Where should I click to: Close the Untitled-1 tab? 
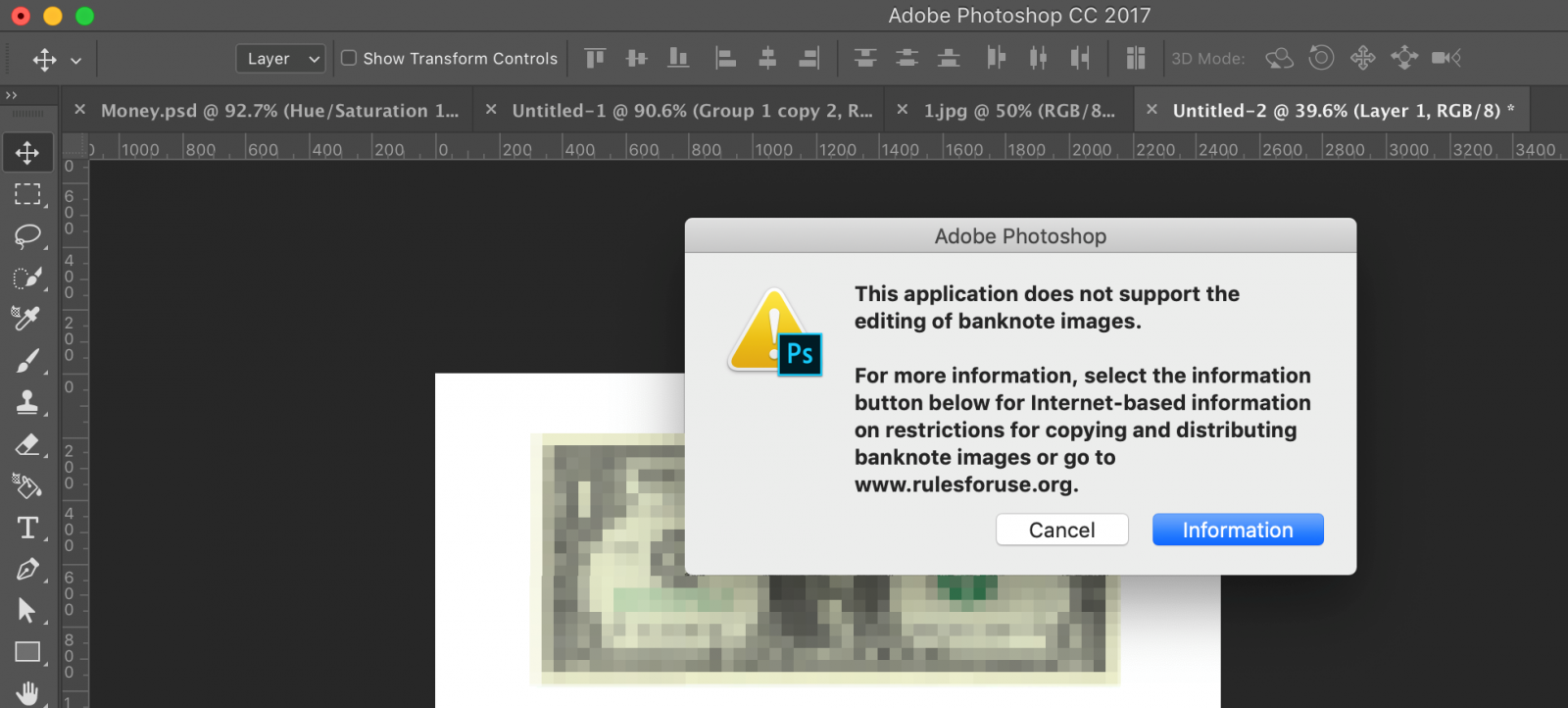491,110
